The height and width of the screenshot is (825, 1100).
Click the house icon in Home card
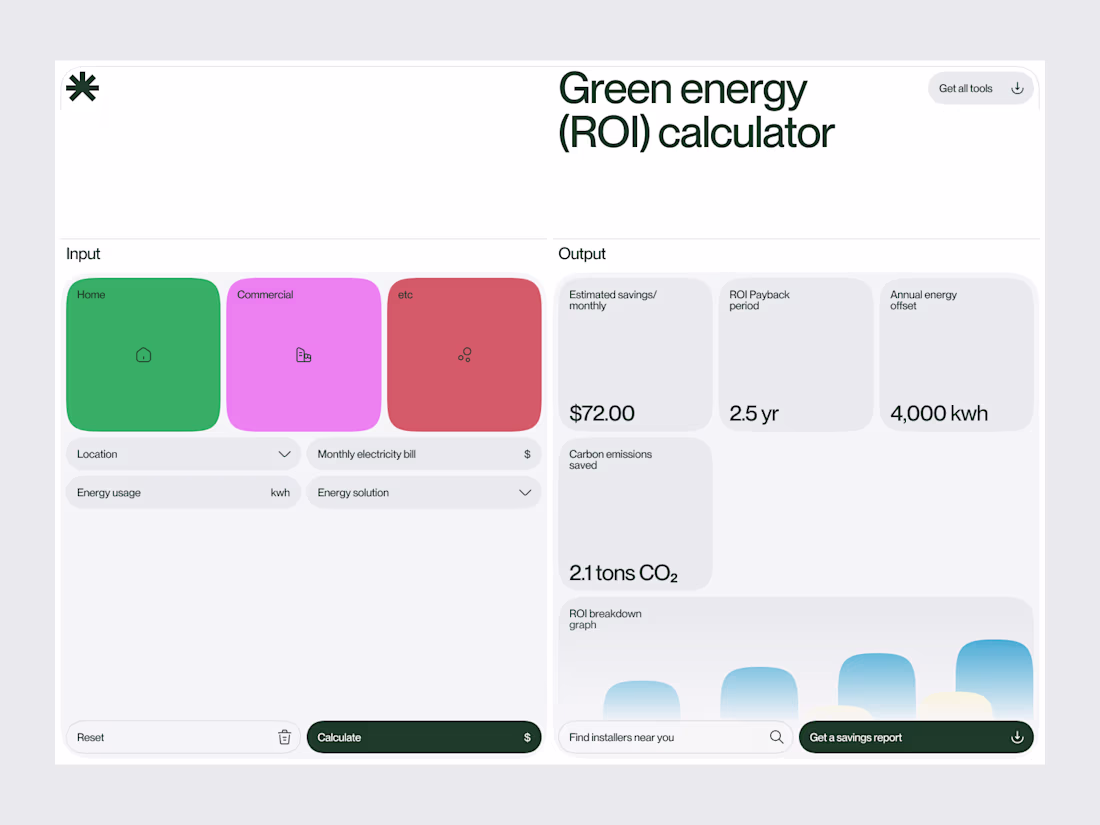tap(143, 355)
